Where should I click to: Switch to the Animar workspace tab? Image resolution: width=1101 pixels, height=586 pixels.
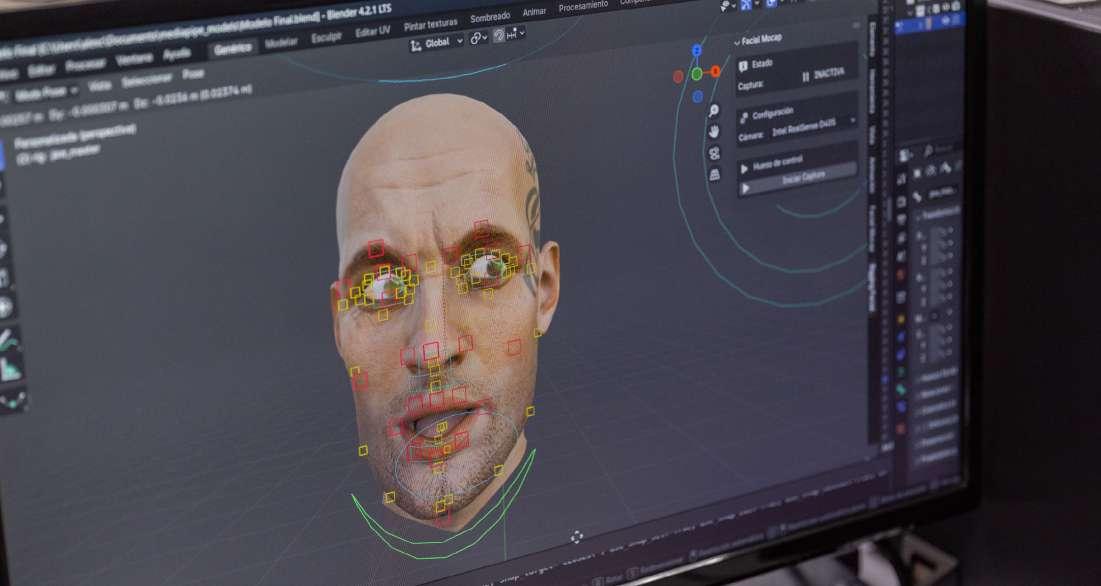(x=534, y=13)
